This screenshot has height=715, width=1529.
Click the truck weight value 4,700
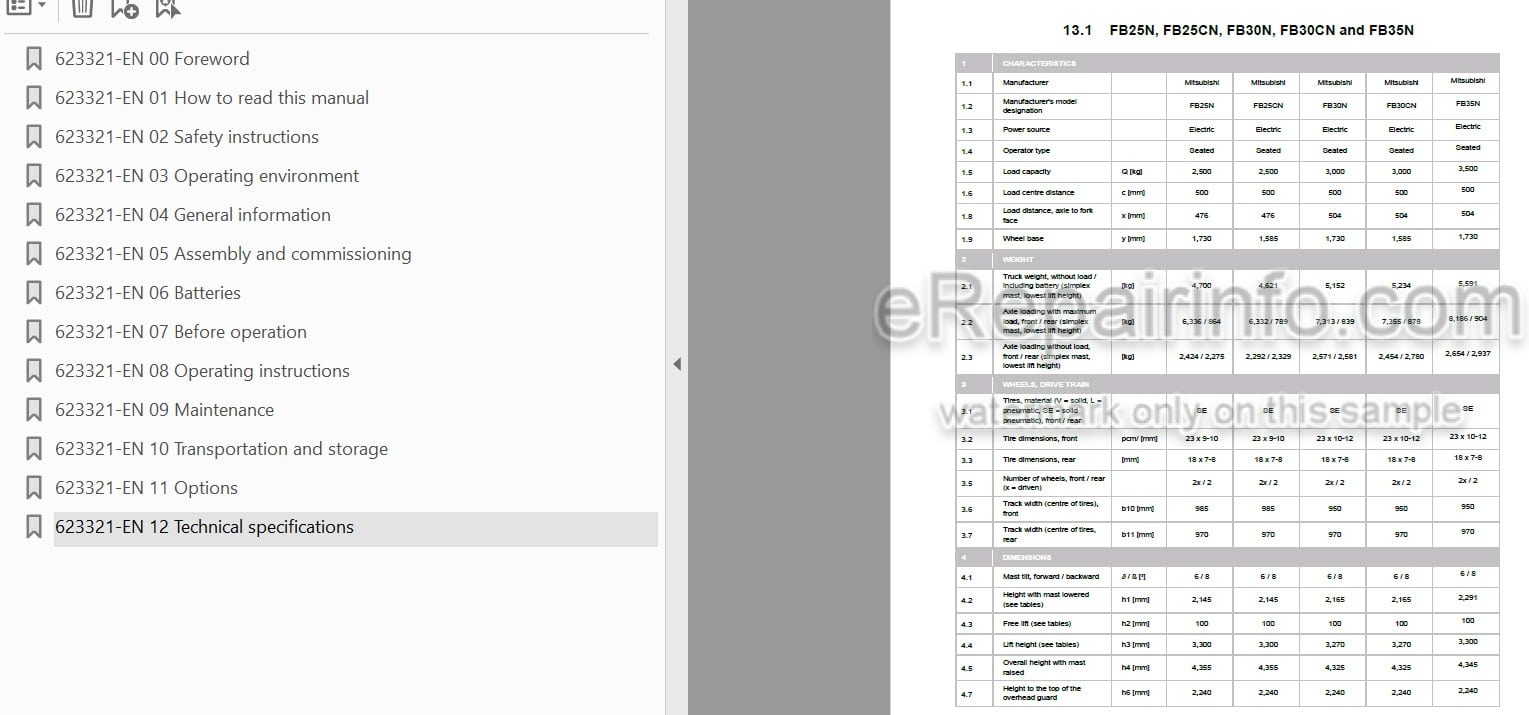1201,286
